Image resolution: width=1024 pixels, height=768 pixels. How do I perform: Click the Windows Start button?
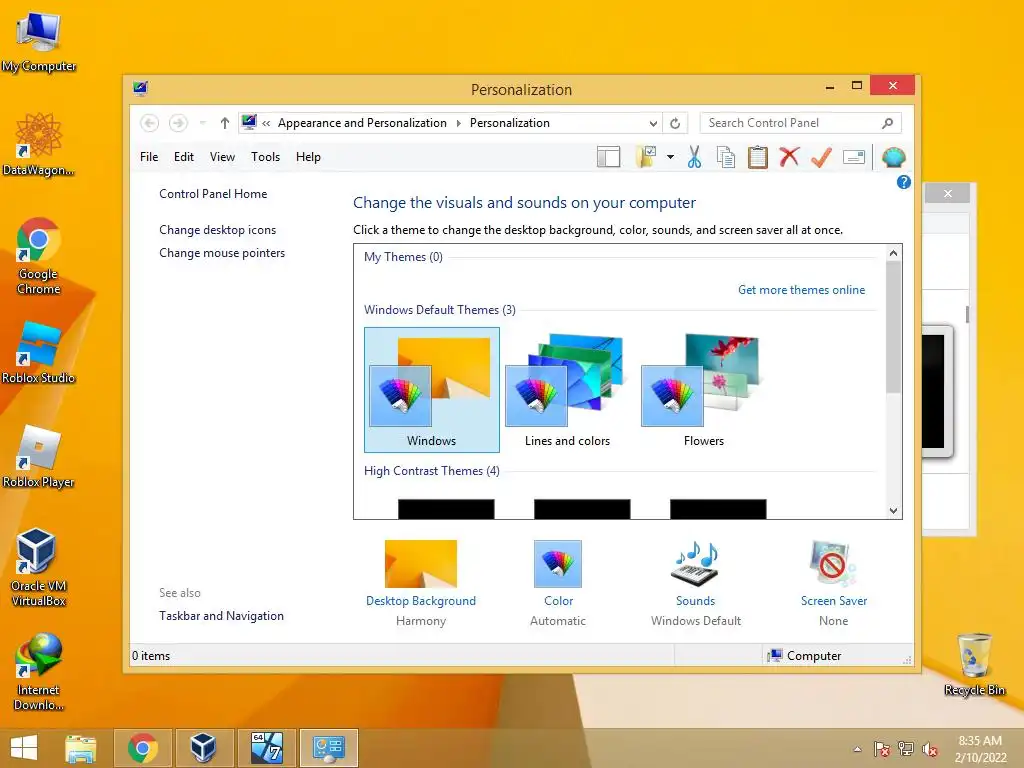(x=24, y=748)
